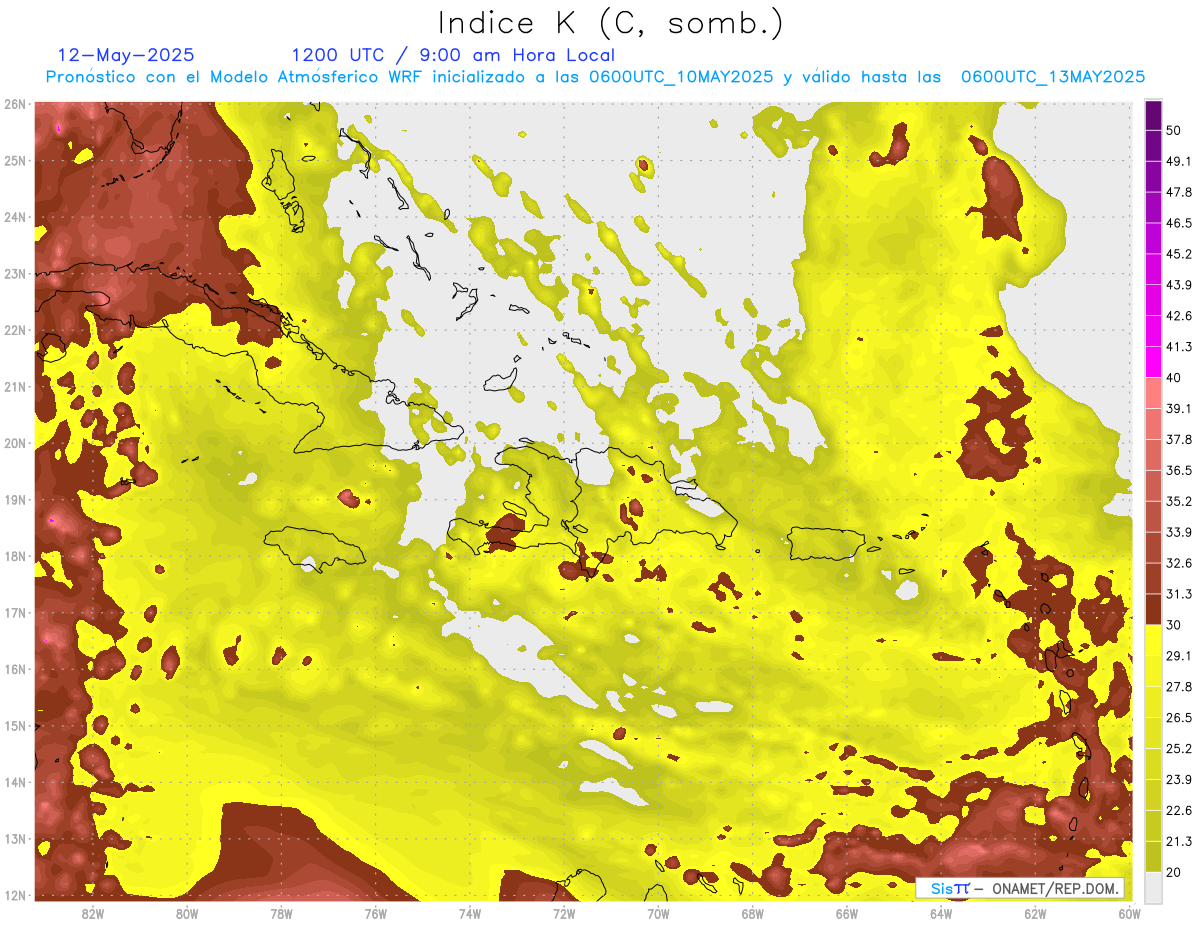Pick the gray swatch below 20 on the scale
1200x927 pixels.
point(1153,886)
